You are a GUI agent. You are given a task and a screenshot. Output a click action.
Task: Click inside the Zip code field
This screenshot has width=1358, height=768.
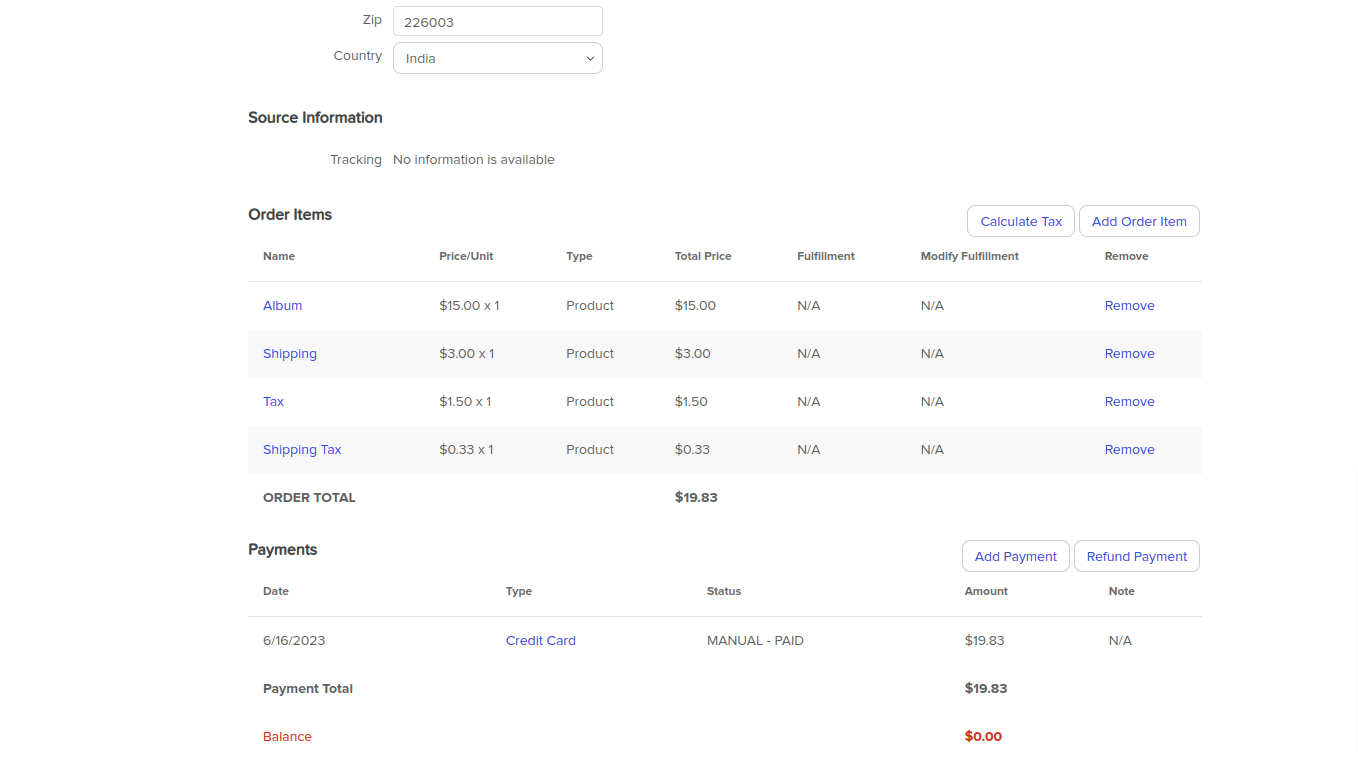[497, 21]
